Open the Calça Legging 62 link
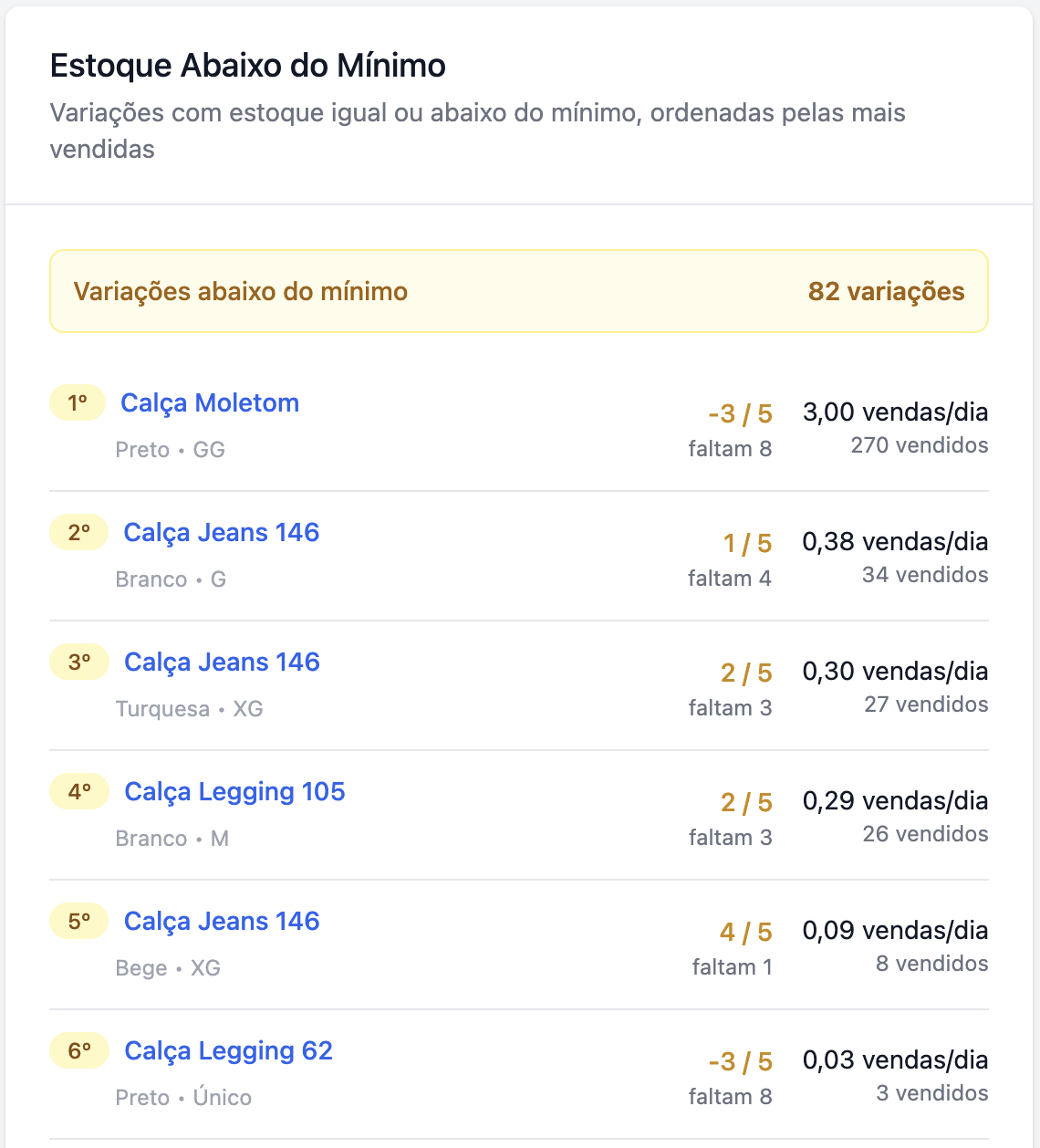Viewport: 1040px width, 1148px height. coord(228,1051)
